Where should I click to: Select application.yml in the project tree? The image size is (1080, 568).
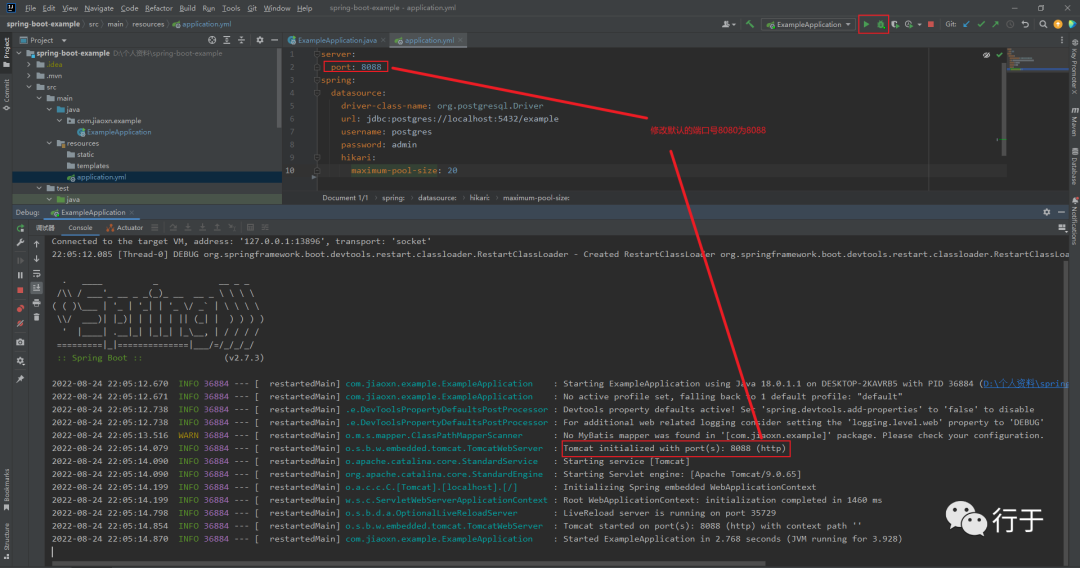coord(101,177)
